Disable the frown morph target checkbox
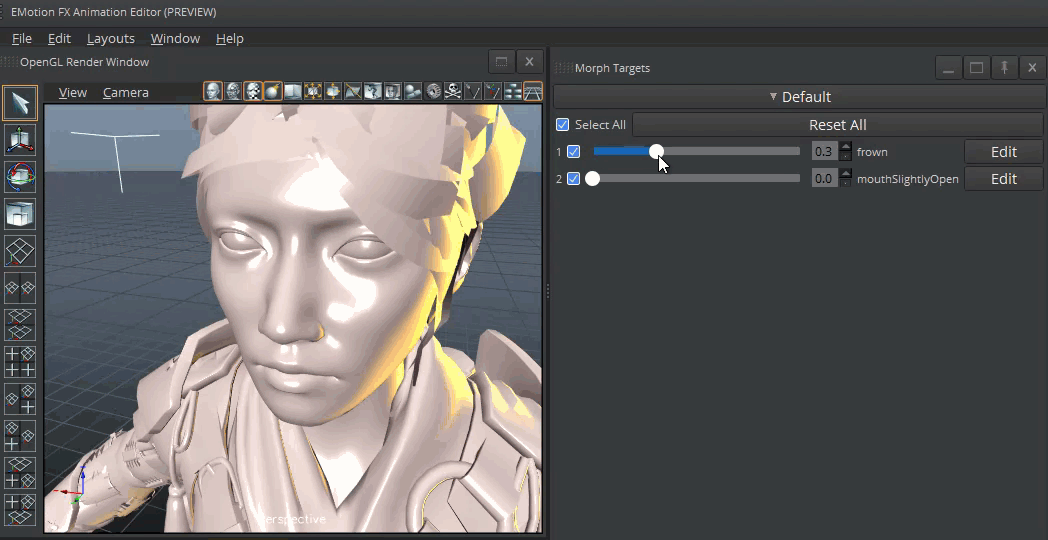The width and height of the screenshot is (1048, 540). tap(573, 152)
